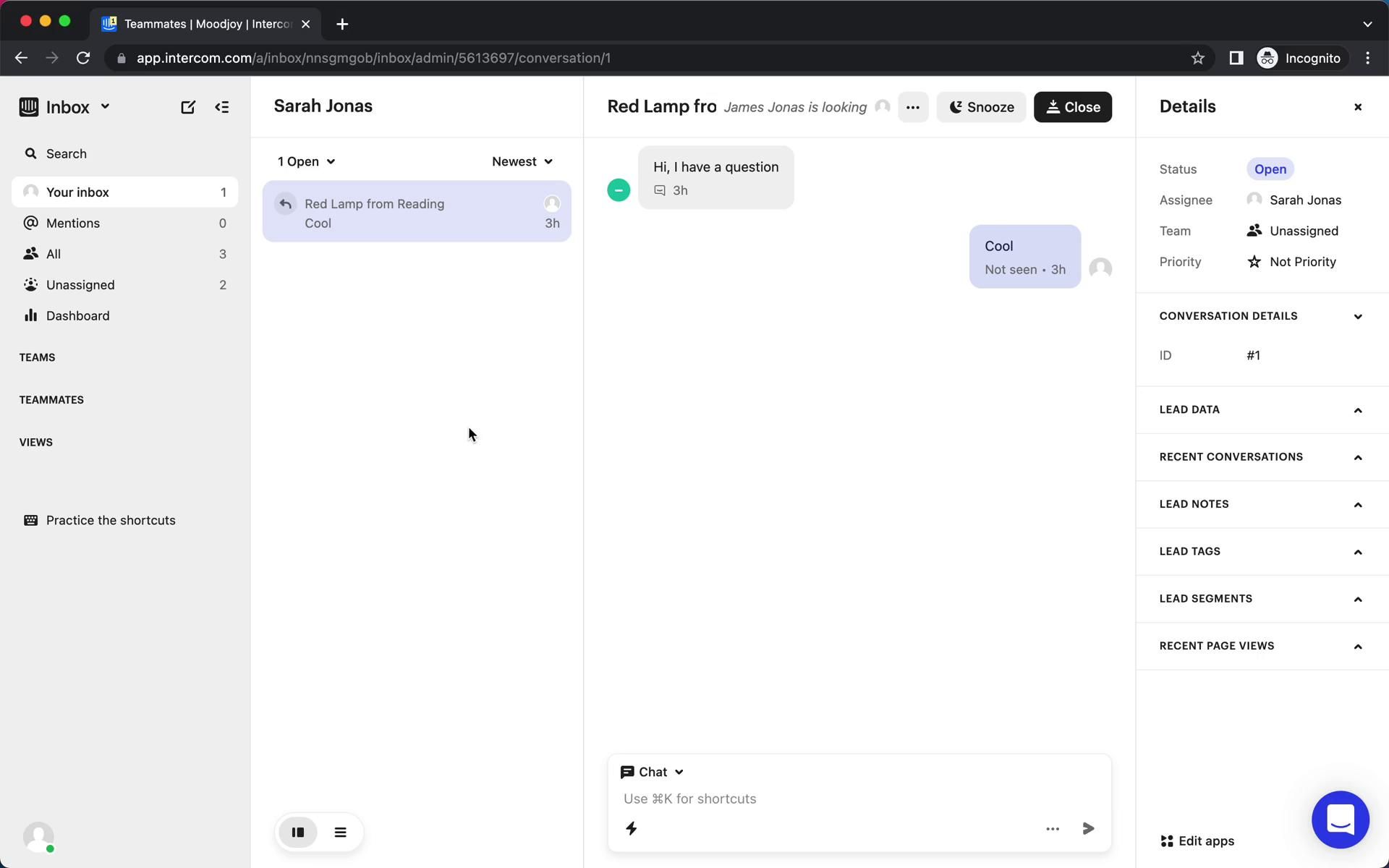Open the Unassigned inbox
The height and width of the screenshot is (868, 1389).
(80, 285)
